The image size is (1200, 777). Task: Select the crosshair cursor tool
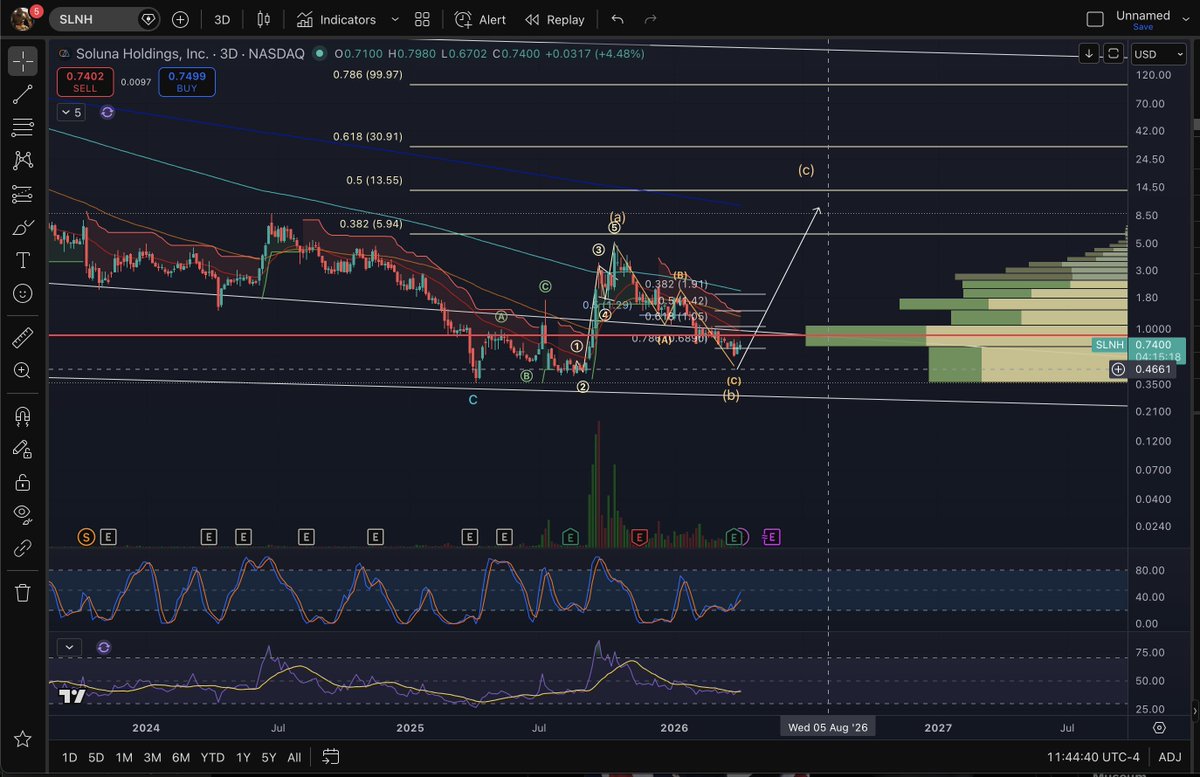[x=23, y=62]
